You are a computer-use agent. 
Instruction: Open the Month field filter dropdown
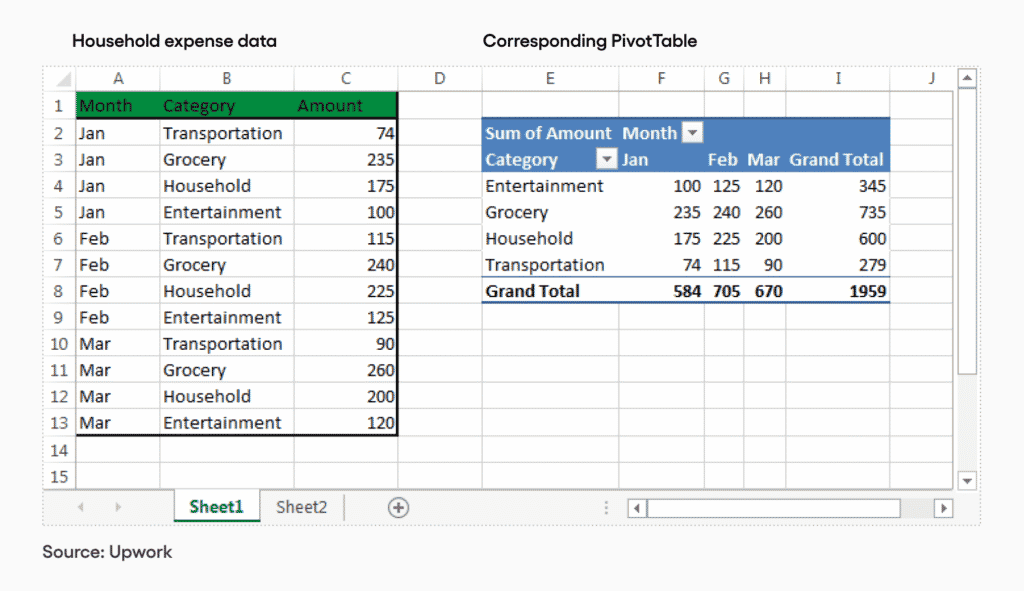(x=690, y=132)
